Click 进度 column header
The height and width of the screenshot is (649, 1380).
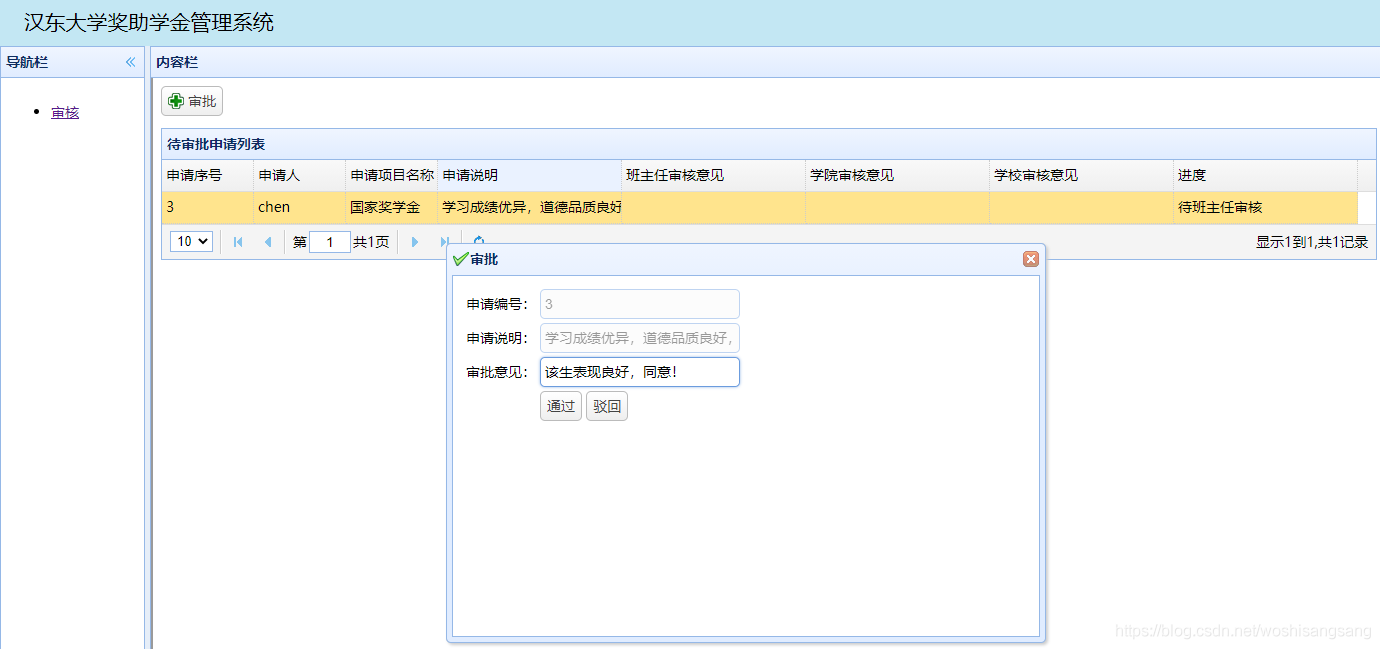[1265, 175]
